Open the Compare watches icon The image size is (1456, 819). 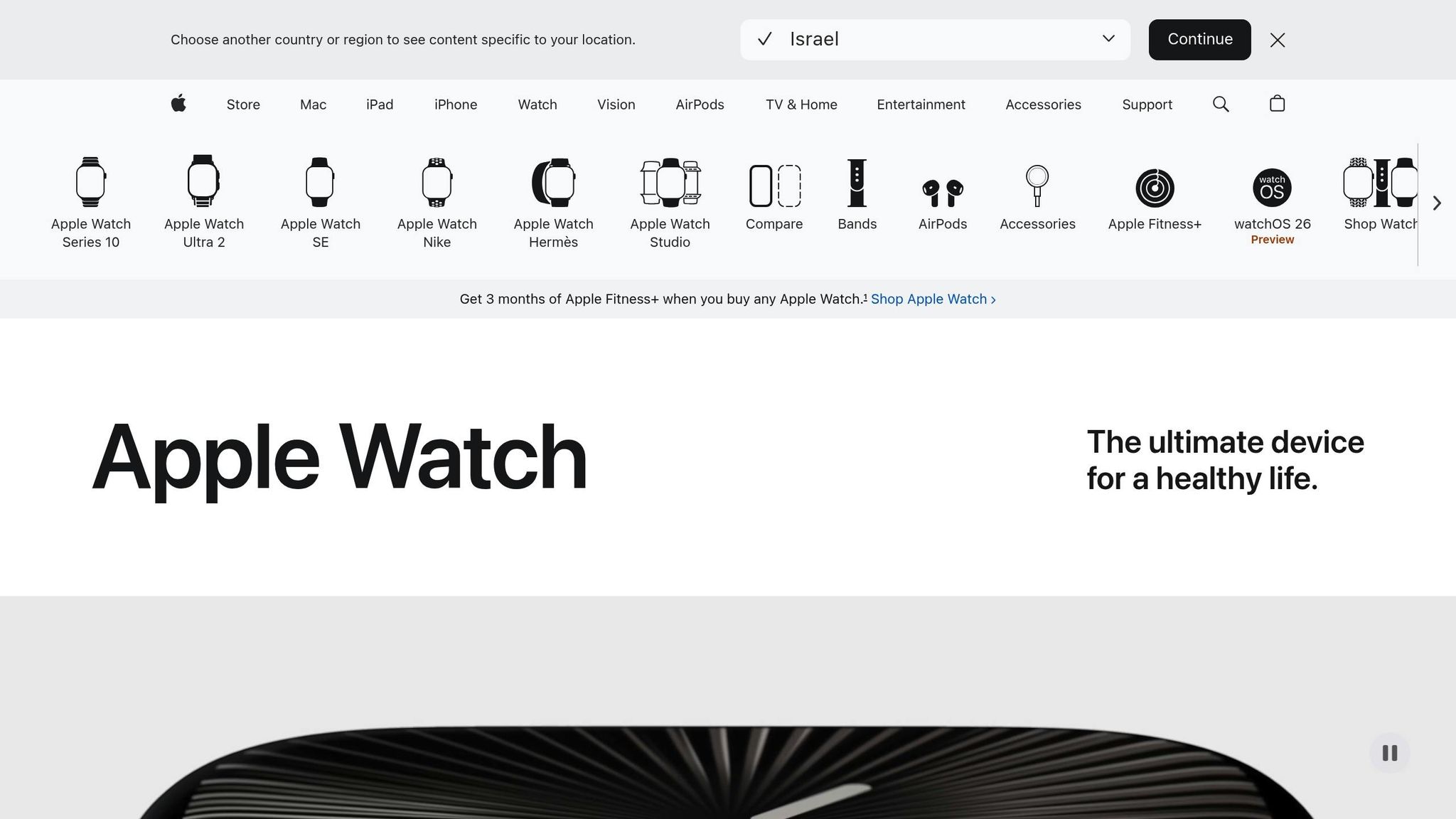pyautogui.click(x=775, y=186)
